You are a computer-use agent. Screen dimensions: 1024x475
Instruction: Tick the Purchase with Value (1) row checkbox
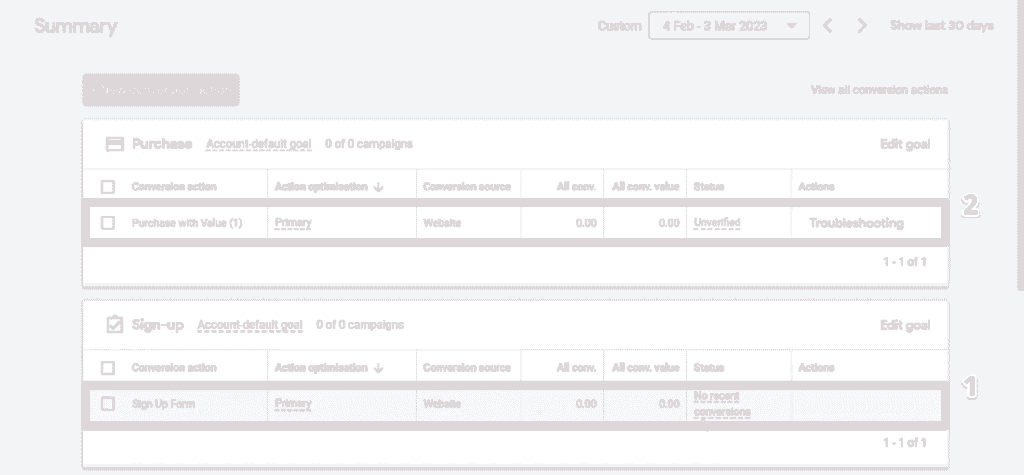point(108,223)
